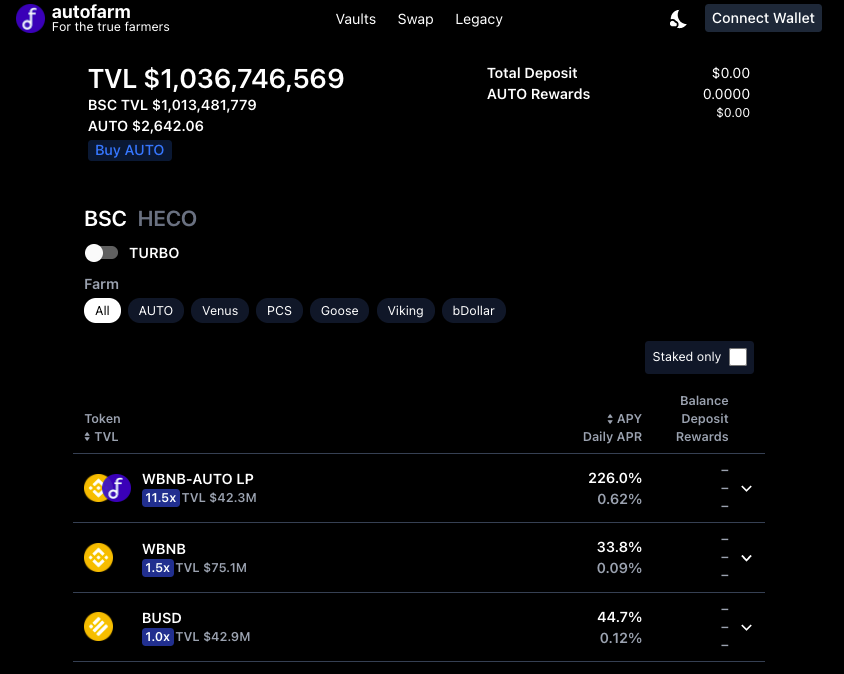Click the 1.0x multiplier badge on BUSD
844x674 pixels.
(x=158, y=637)
